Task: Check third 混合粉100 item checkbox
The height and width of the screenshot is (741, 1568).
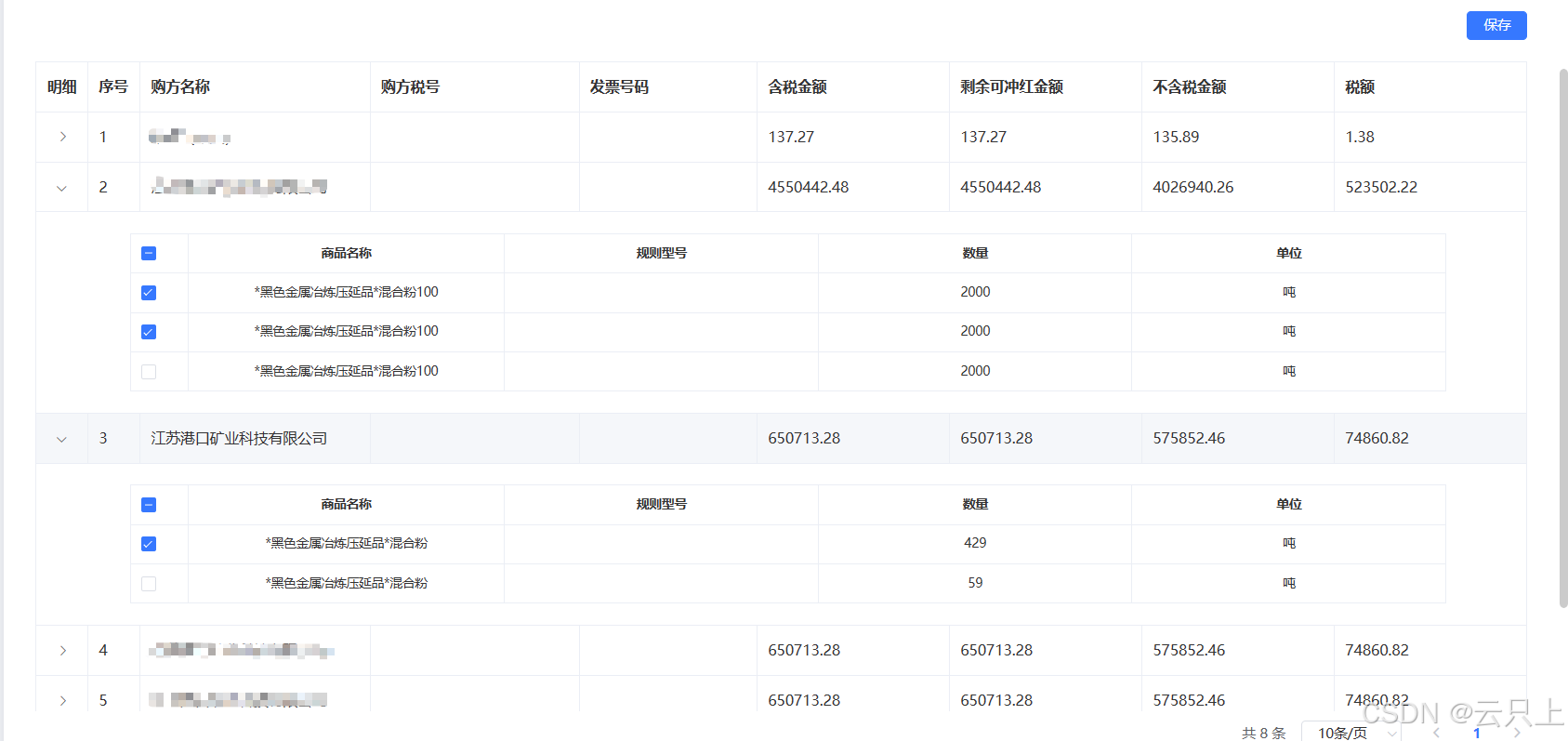Action: [x=149, y=372]
